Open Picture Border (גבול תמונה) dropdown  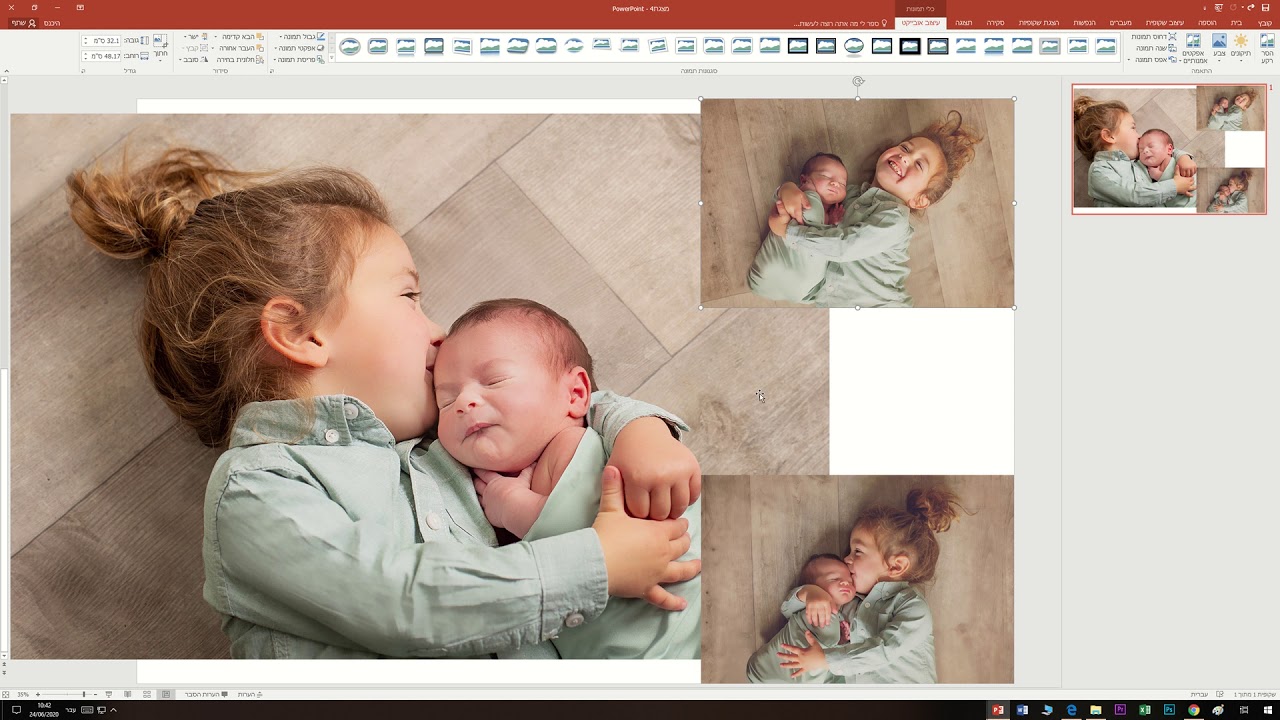pyautogui.click(x=301, y=37)
